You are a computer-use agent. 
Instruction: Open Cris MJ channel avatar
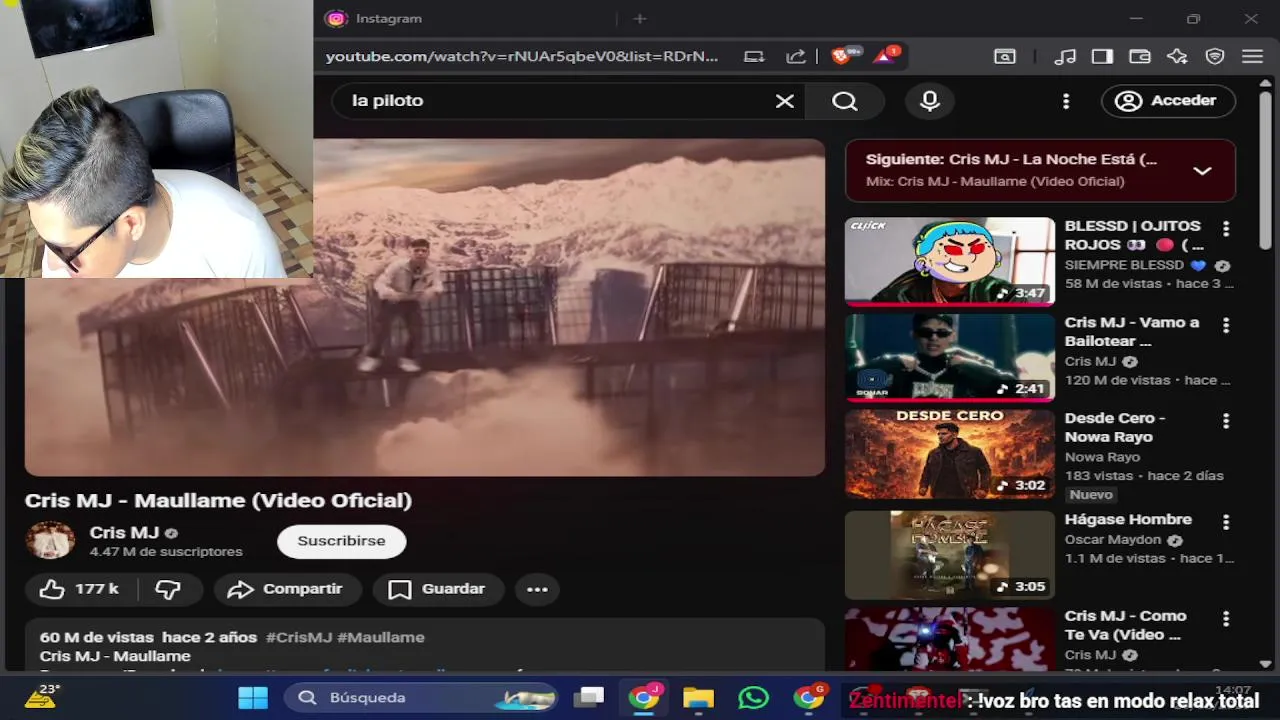(x=50, y=541)
